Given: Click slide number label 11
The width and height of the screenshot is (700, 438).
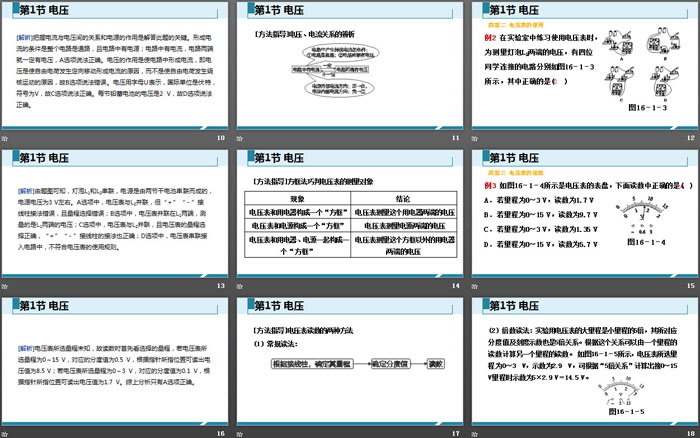Looking at the screenshot, I should coord(456,138).
